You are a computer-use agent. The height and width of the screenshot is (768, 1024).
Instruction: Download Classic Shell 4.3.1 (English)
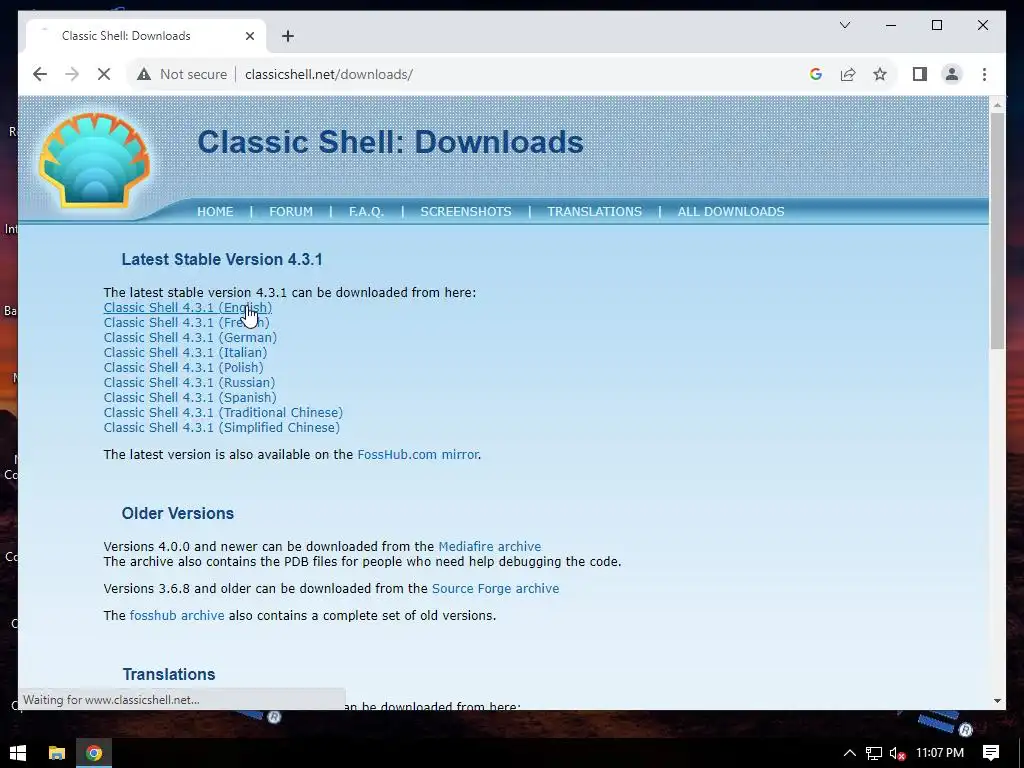[x=187, y=308]
